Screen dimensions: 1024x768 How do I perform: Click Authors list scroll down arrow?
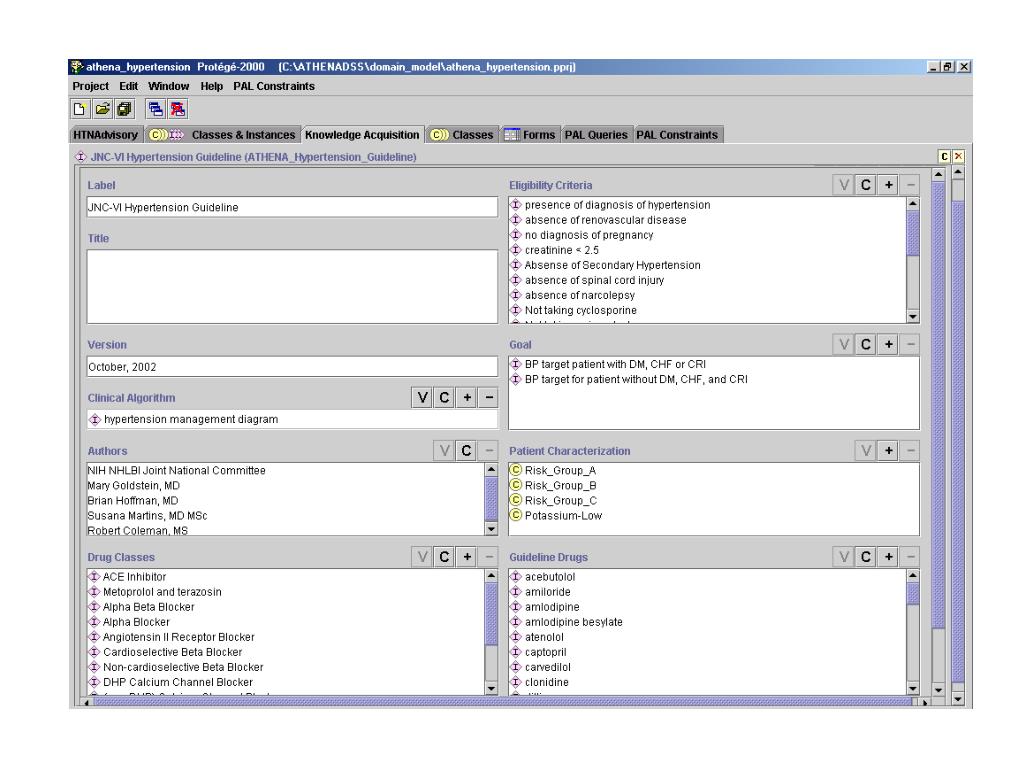click(x=491, y=529)
